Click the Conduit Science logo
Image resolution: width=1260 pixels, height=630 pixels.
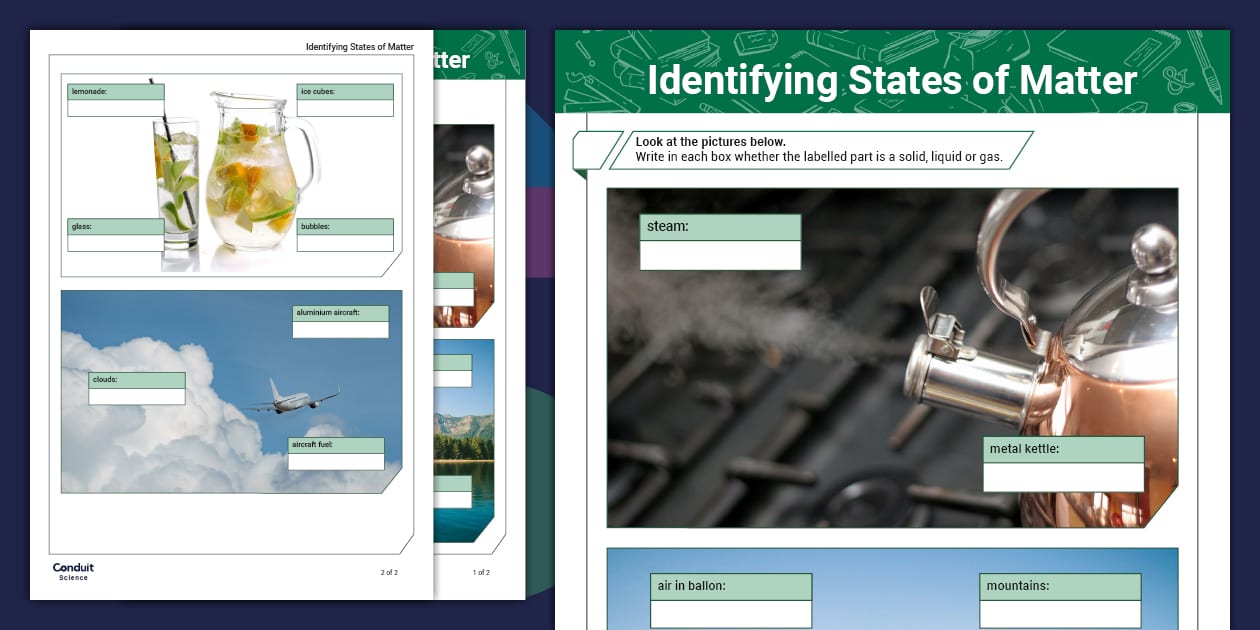coord(73,571)
